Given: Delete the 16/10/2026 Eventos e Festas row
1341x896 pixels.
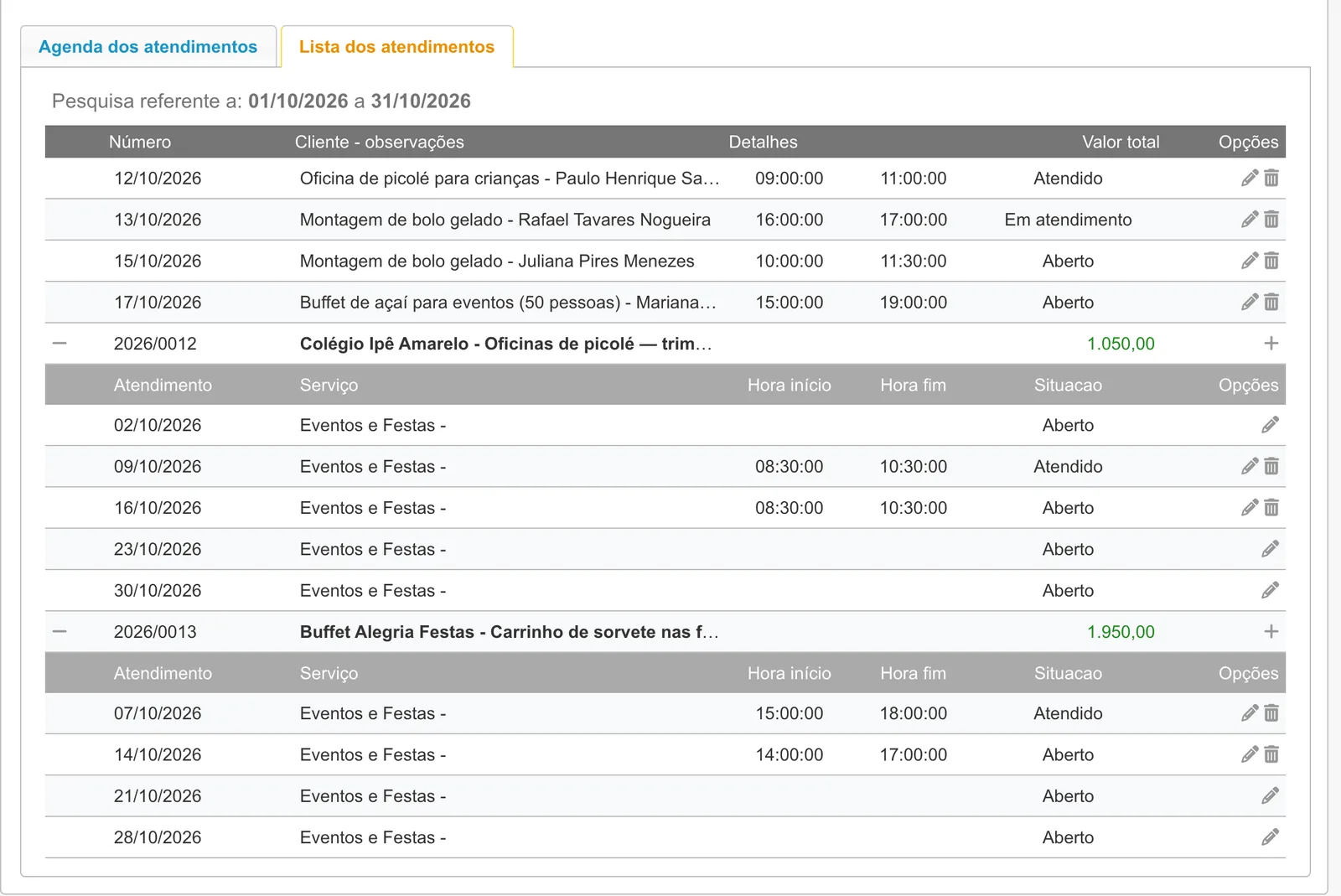Looking at the screenshot, I should tap(1271, 507).
